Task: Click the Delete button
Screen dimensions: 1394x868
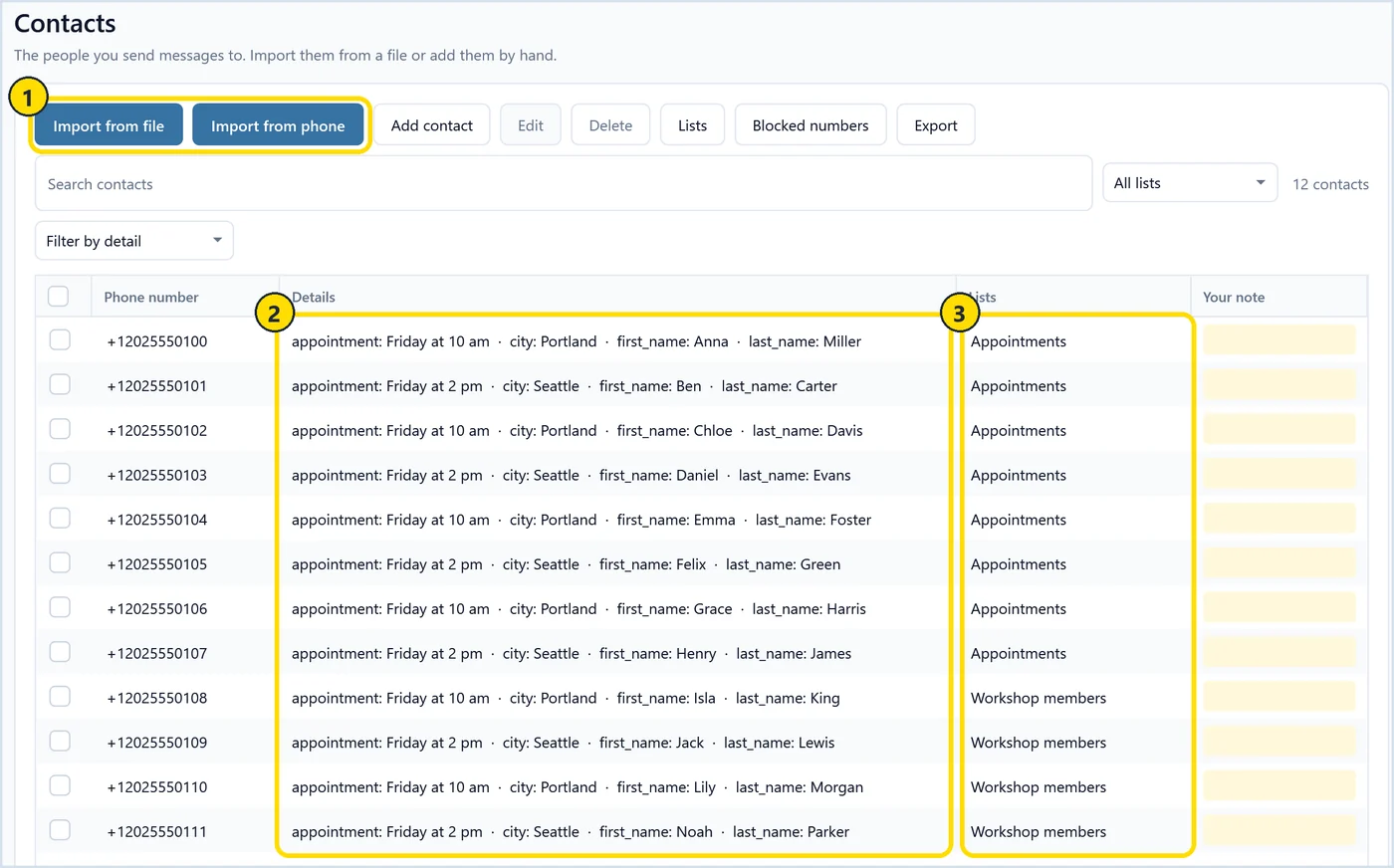Action: click(x=610, y=125)
